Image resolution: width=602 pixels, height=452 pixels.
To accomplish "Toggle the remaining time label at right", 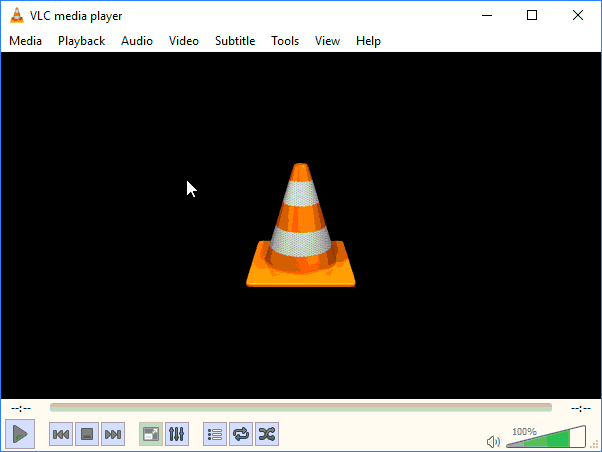I will (580, 408).
